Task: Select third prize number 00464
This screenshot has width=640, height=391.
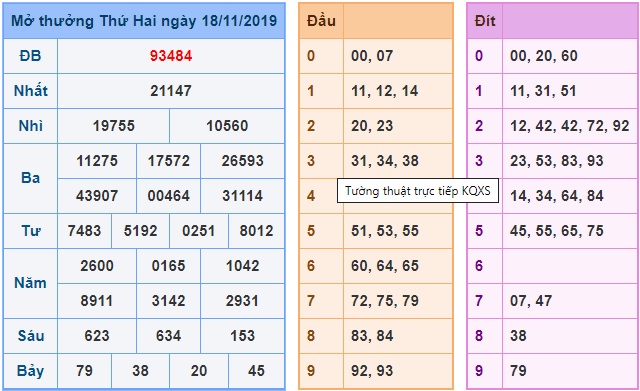Action: pyautogui.click(x=169, y=196)
